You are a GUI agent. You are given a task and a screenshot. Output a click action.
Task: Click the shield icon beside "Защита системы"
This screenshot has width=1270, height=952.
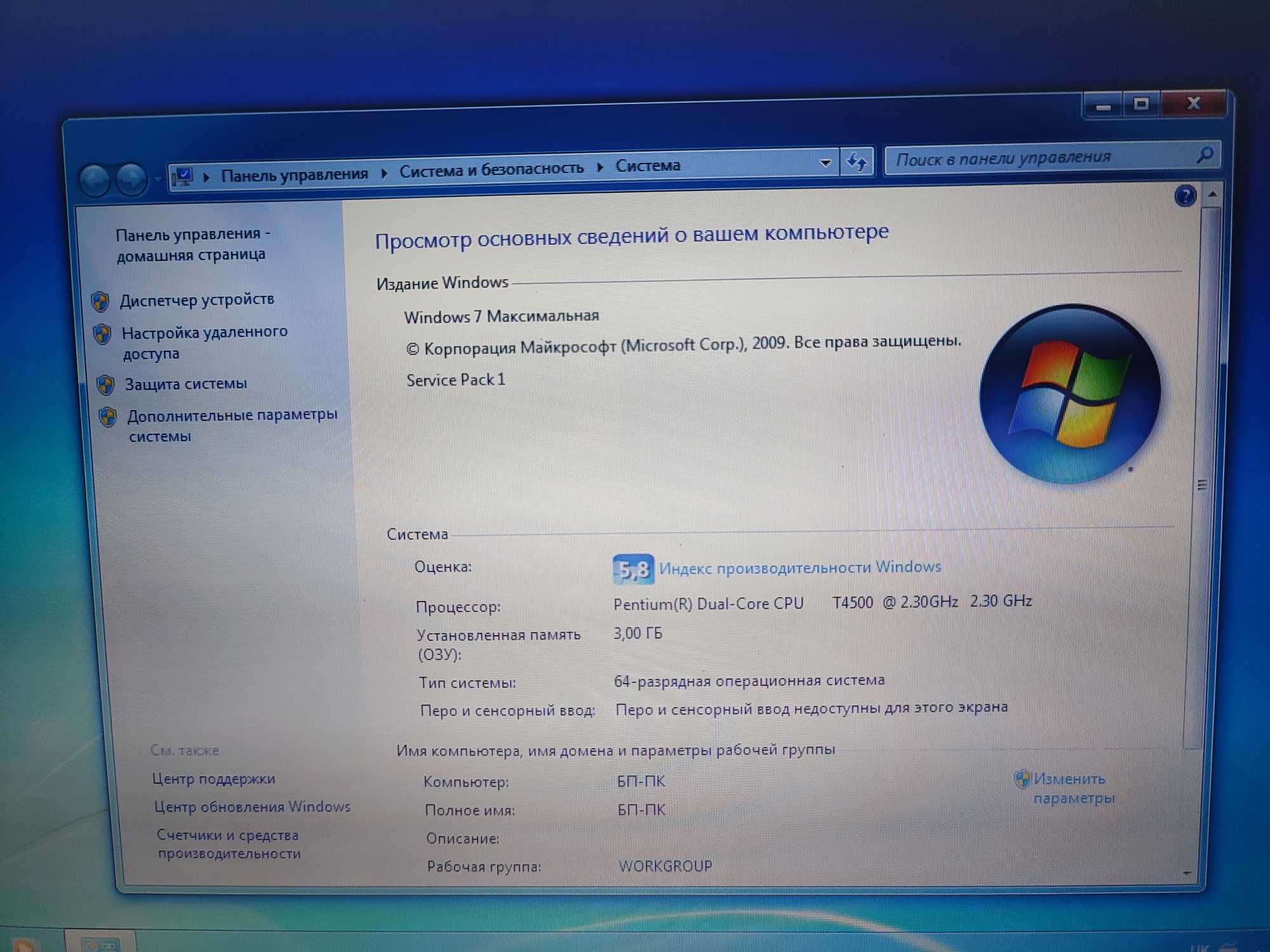click(x=105, y=385)
